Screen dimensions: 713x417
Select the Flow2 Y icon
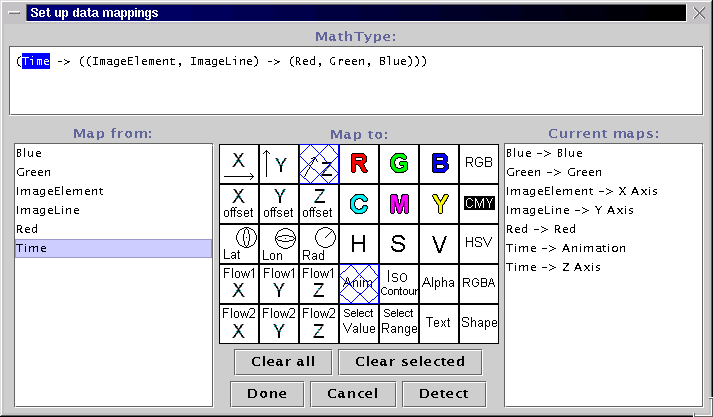(x=279, y=324)
